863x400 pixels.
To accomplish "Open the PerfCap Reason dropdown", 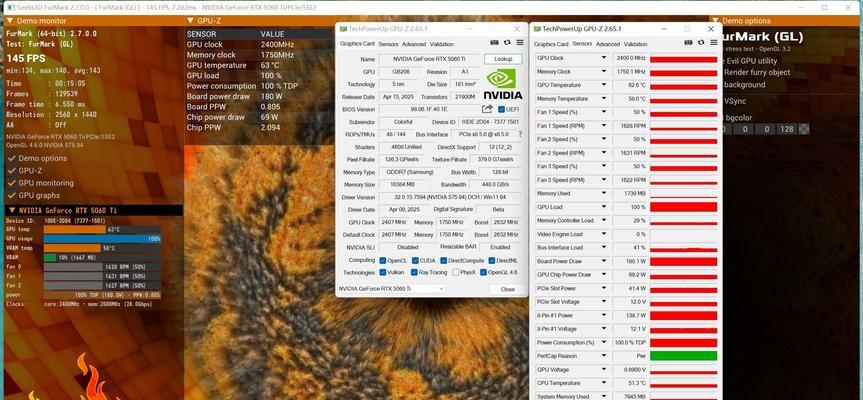I will pos(604,356).
